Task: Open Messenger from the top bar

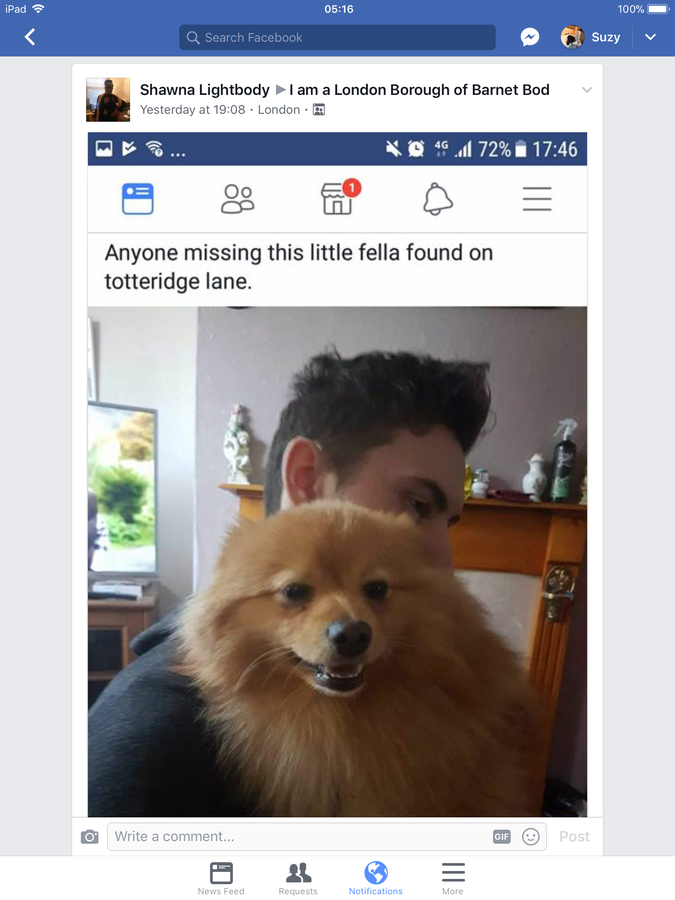Action: pyautogui.click(x=529, y=37)
